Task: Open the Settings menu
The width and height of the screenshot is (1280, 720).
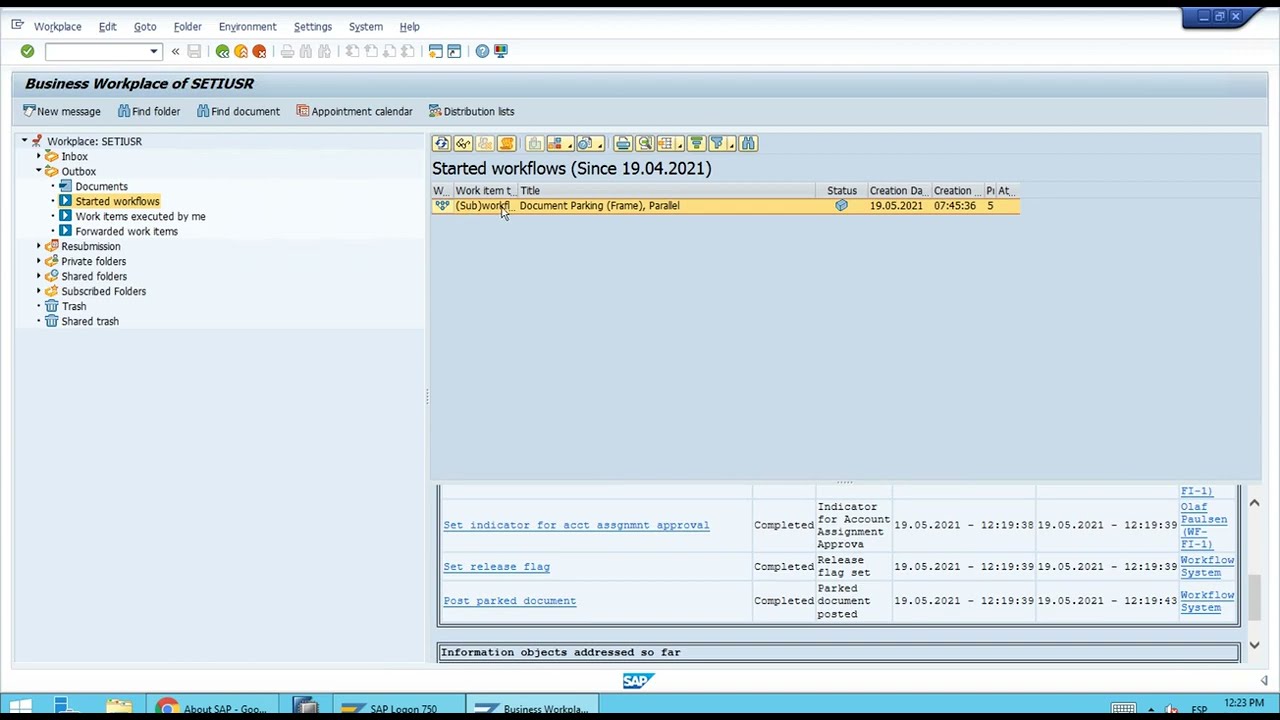Action: tap(313, 26)
